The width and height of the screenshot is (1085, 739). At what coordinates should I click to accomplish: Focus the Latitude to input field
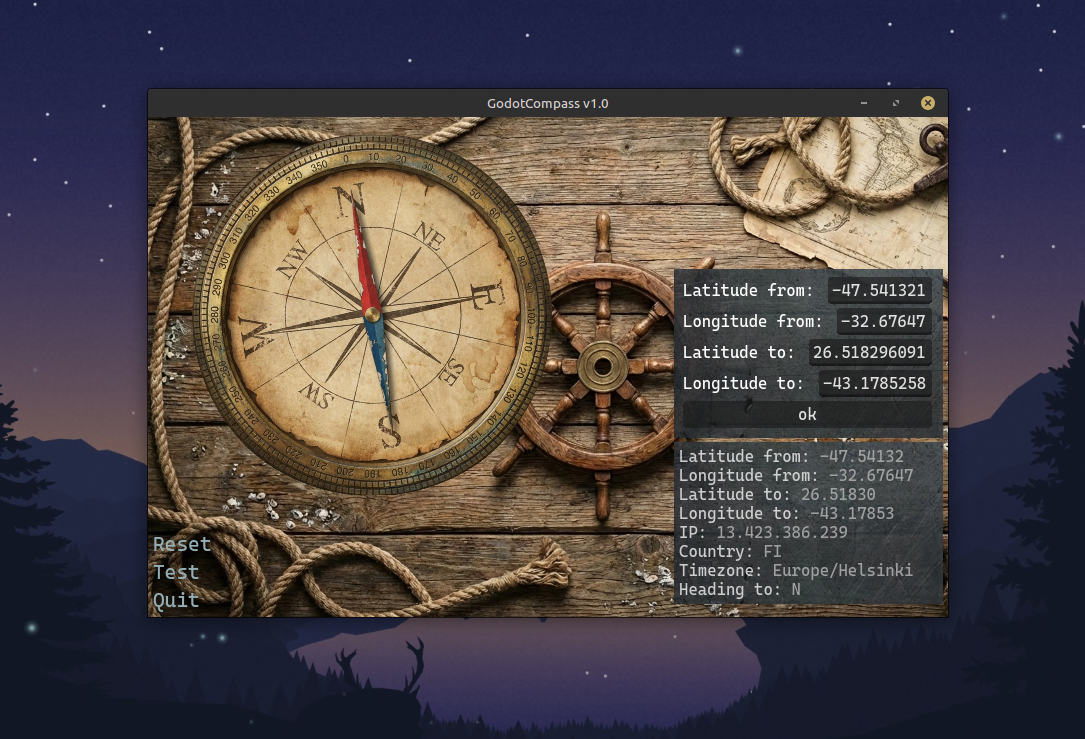870,352
